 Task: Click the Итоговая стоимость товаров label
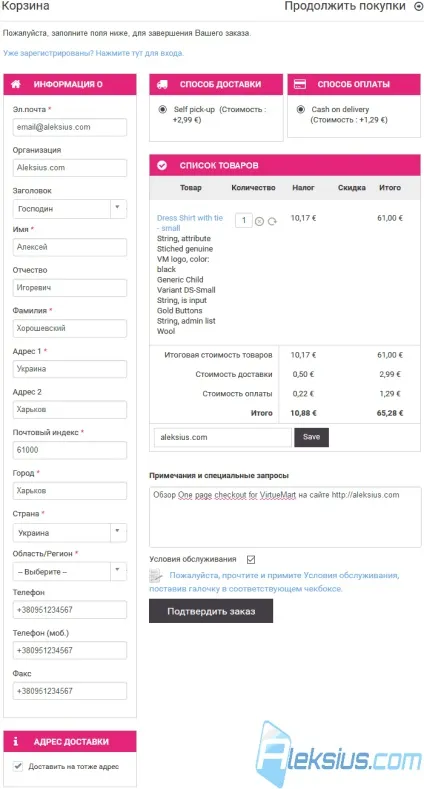point(218,355)
